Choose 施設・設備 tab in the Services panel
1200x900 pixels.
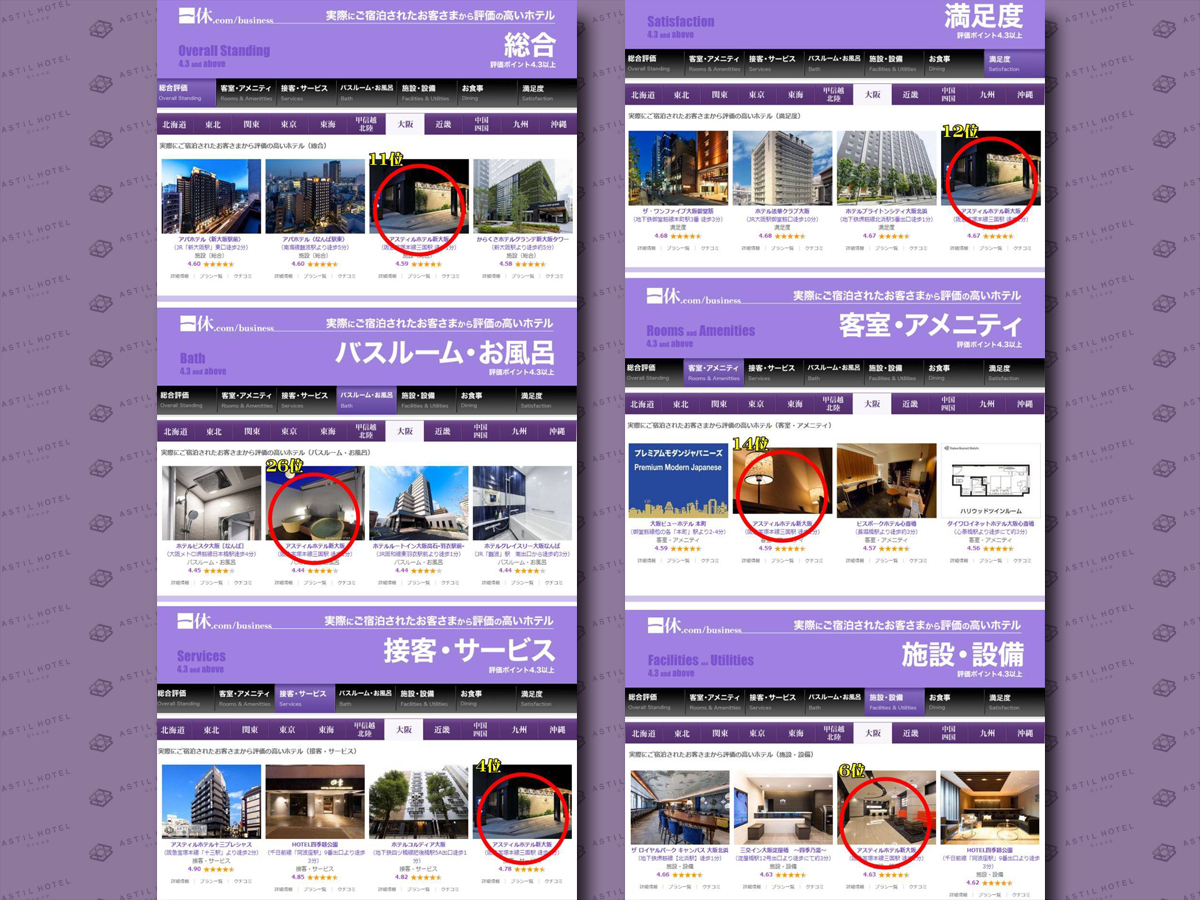[425, 697]
